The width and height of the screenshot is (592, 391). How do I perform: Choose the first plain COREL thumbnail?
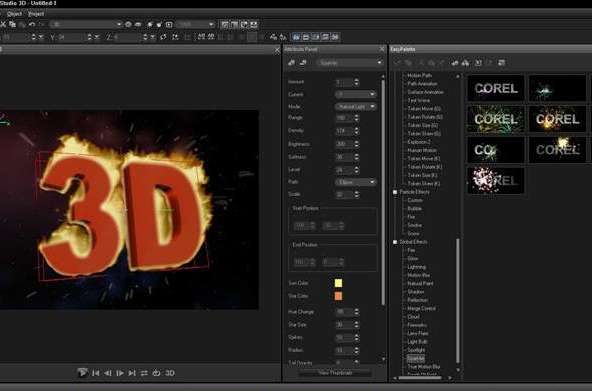coord(496,88)
